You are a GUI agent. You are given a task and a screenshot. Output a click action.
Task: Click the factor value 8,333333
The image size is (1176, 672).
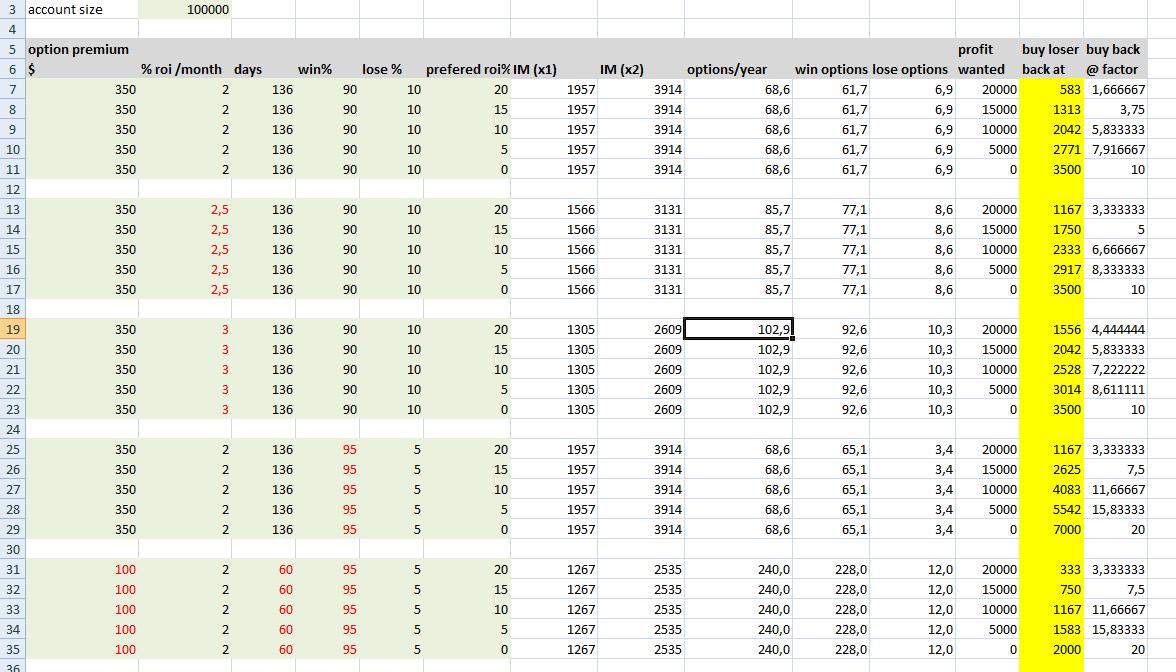tap(1115, 269)
